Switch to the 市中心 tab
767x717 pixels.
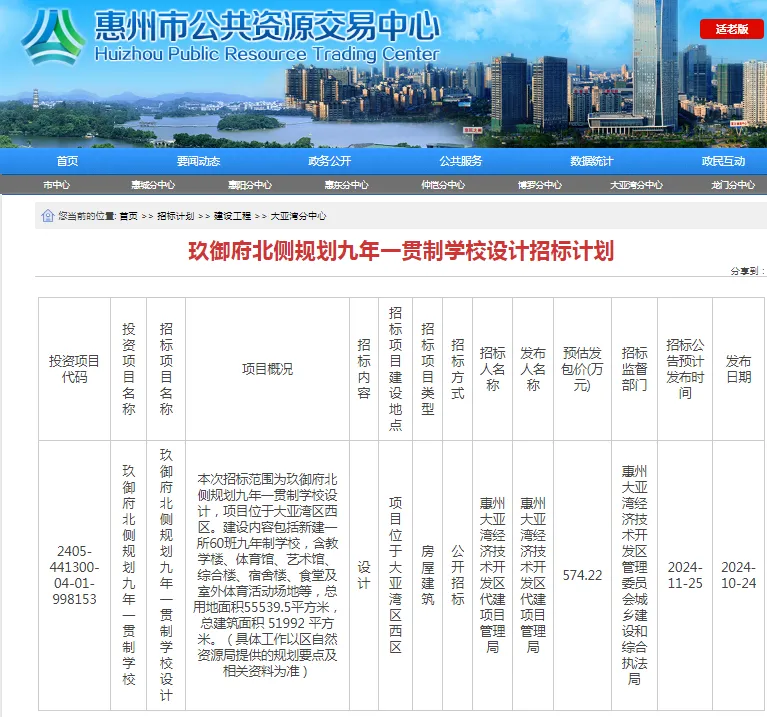(x=57, y=185)
